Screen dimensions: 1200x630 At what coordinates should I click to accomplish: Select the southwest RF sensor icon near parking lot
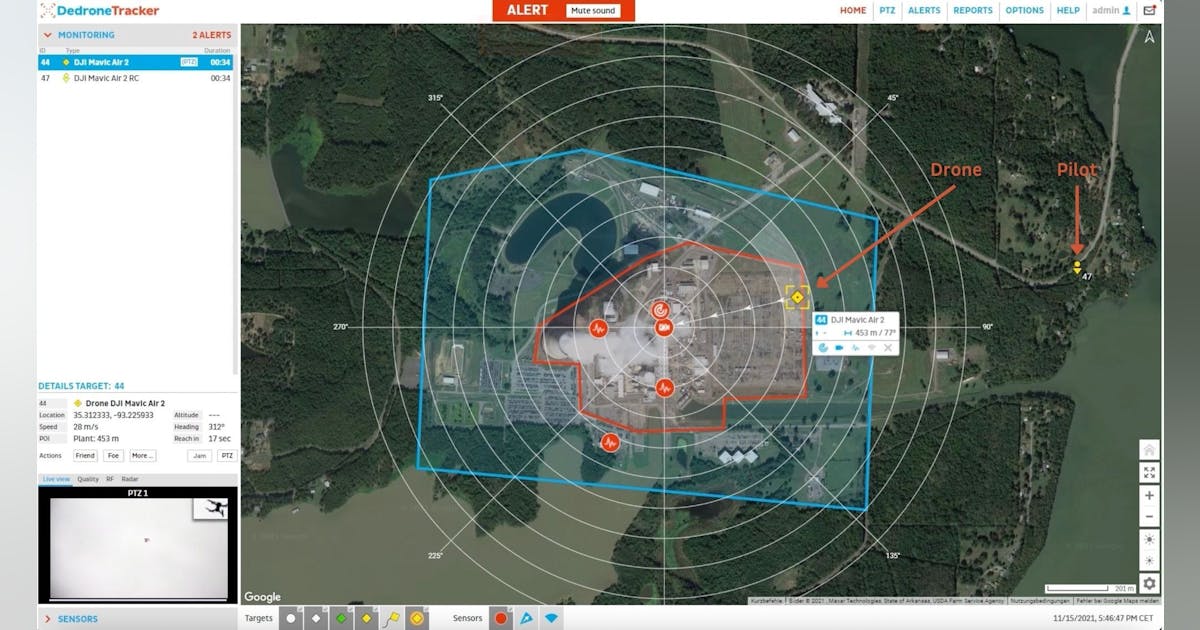(x=610, y=442)
